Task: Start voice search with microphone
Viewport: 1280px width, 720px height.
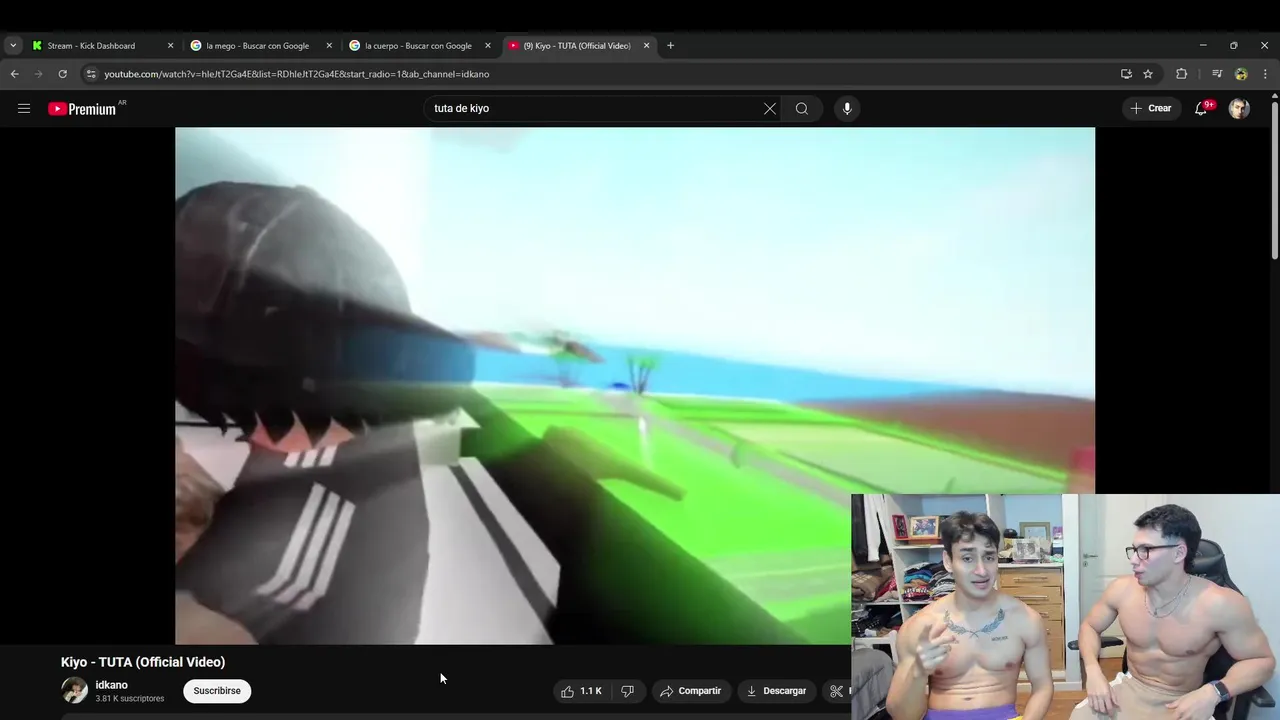Action: click(x=847, y=108)
